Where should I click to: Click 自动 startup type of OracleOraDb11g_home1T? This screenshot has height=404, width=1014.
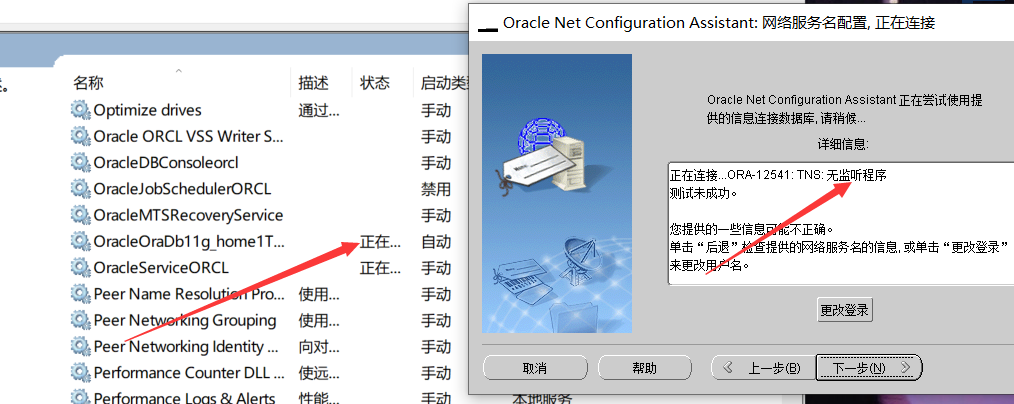pyautogui.click(x=436, y=242)
